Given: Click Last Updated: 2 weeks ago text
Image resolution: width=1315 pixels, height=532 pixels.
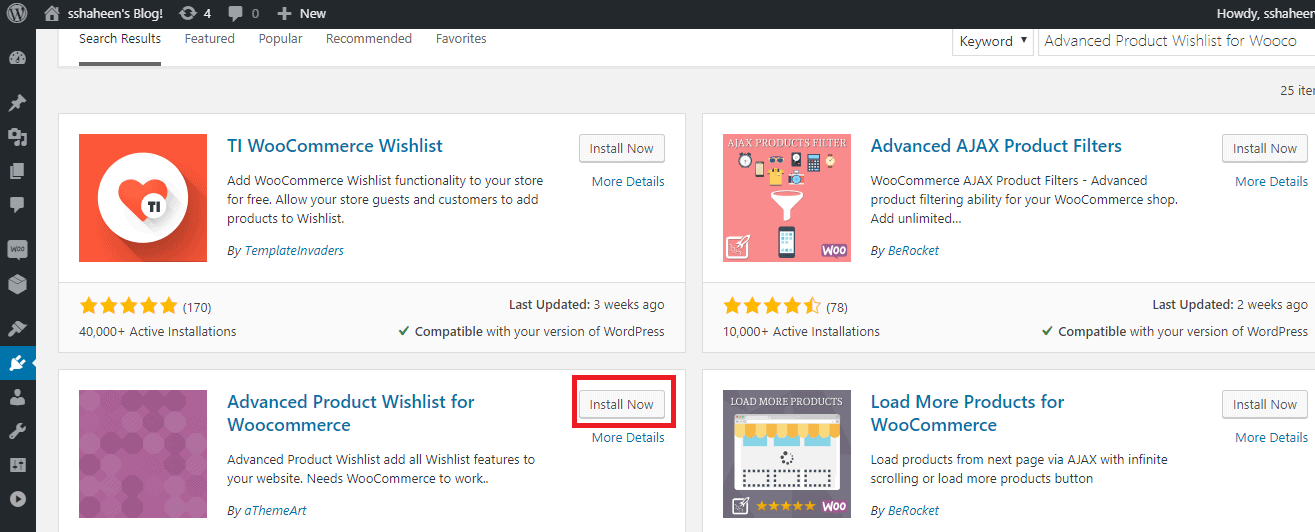Looking at the screenshot, I should [x=1230, y=305].
